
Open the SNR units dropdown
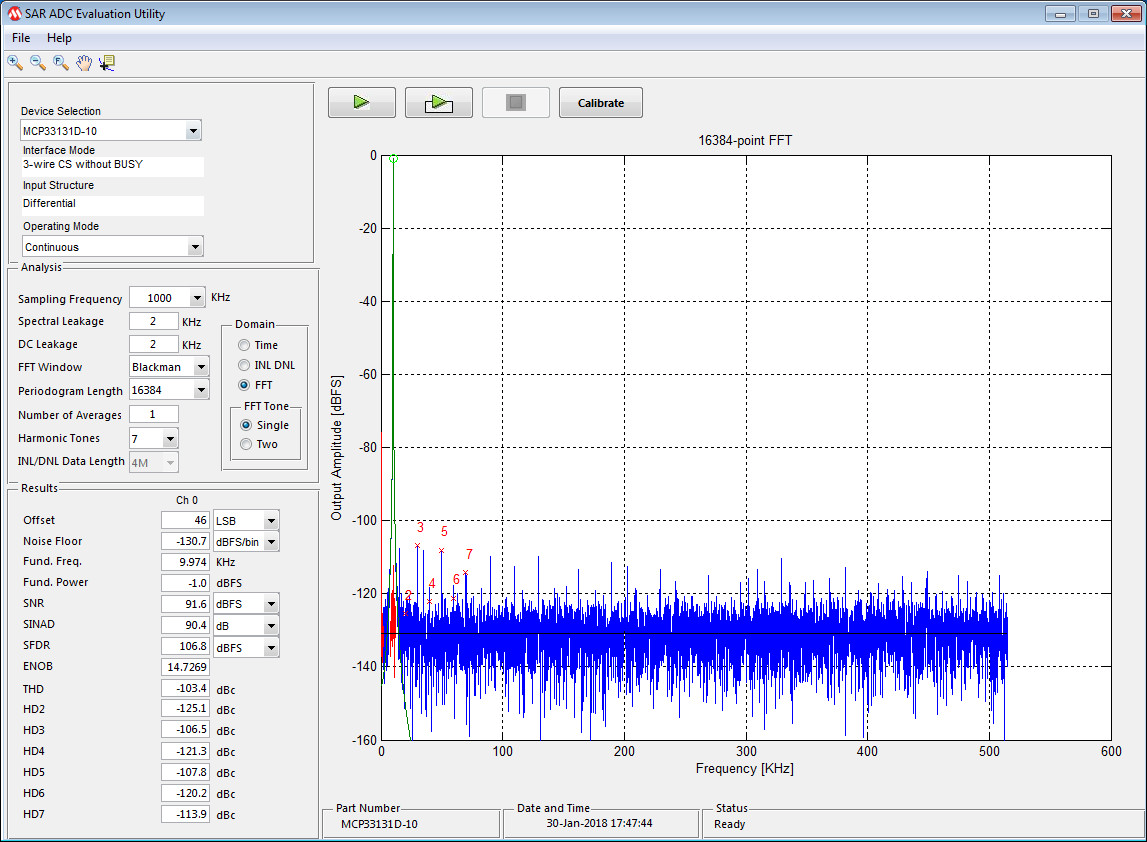click(x=270, y=604)
